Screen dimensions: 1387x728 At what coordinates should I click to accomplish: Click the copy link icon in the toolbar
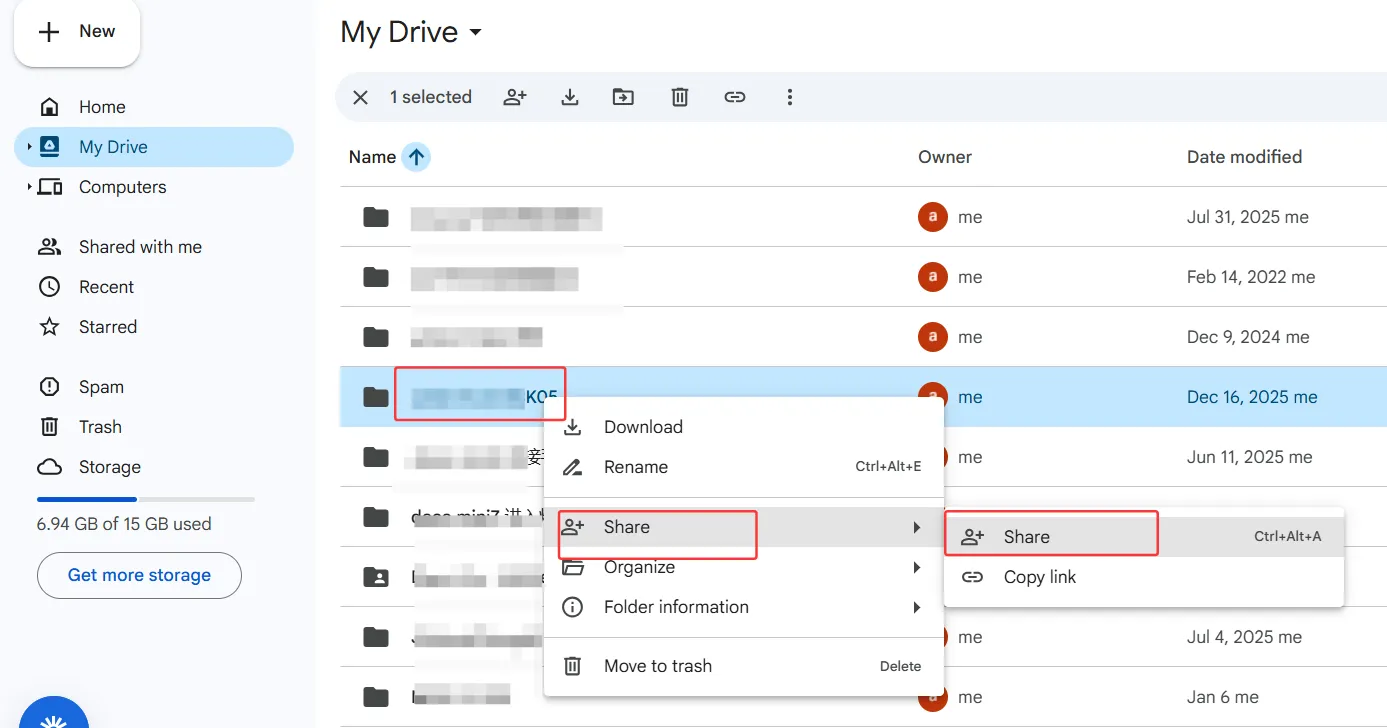click(735, 97)
